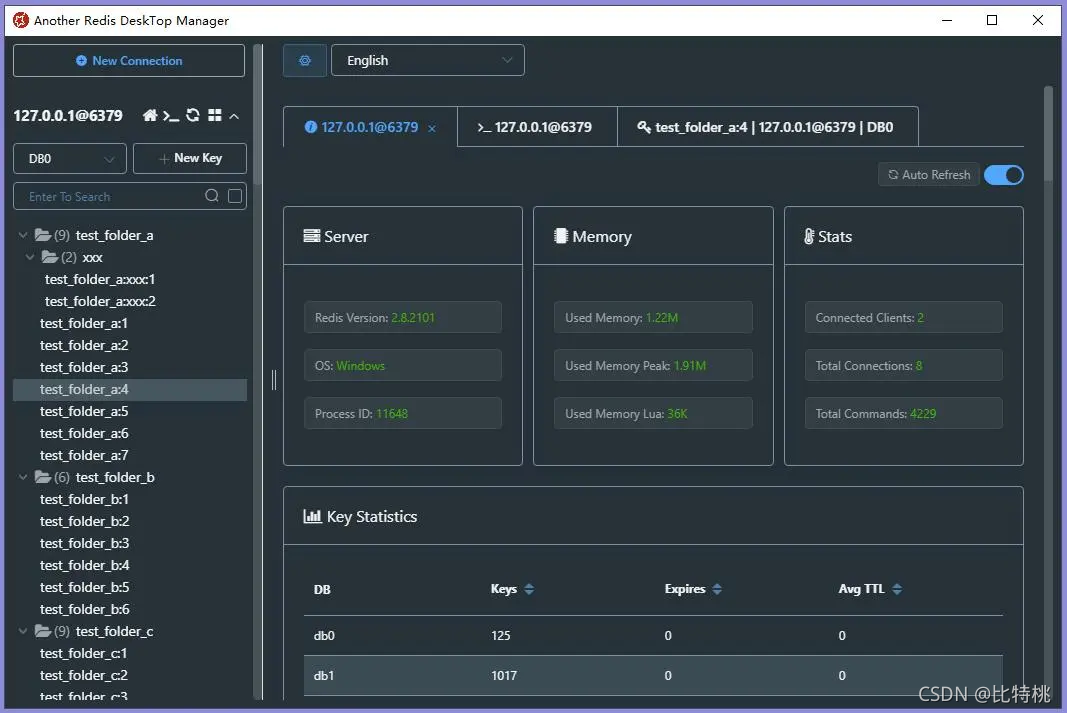Toggle the Auto Refresh switch
1067x713 pixels.
click(1004, 175)
